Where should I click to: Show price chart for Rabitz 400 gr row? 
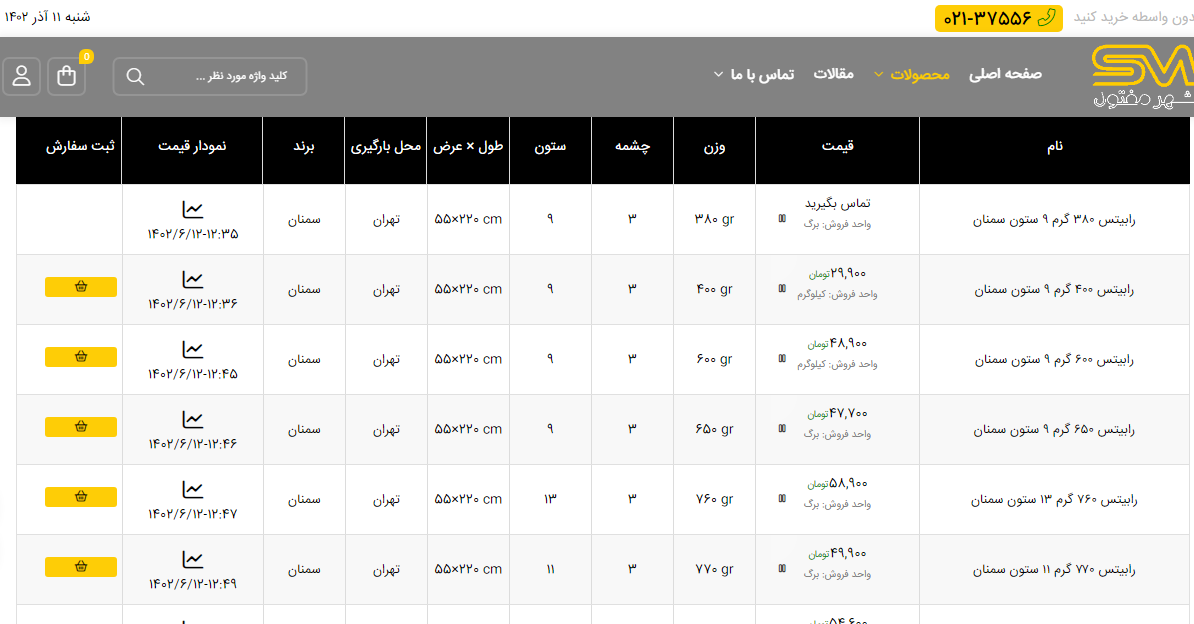pos(192,280)
